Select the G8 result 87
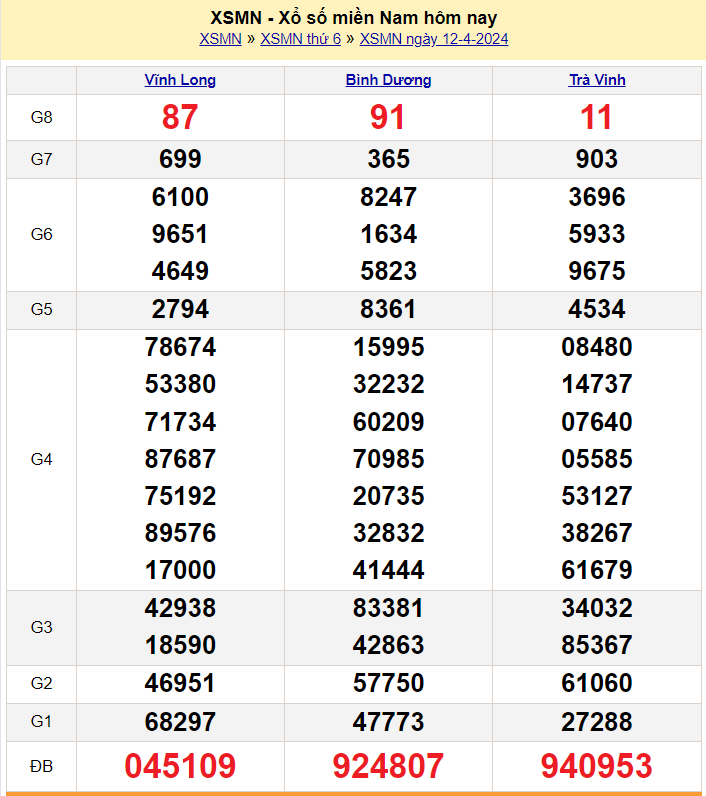The image size is (706, 796). pyautogui.click(x=180, y=118)
